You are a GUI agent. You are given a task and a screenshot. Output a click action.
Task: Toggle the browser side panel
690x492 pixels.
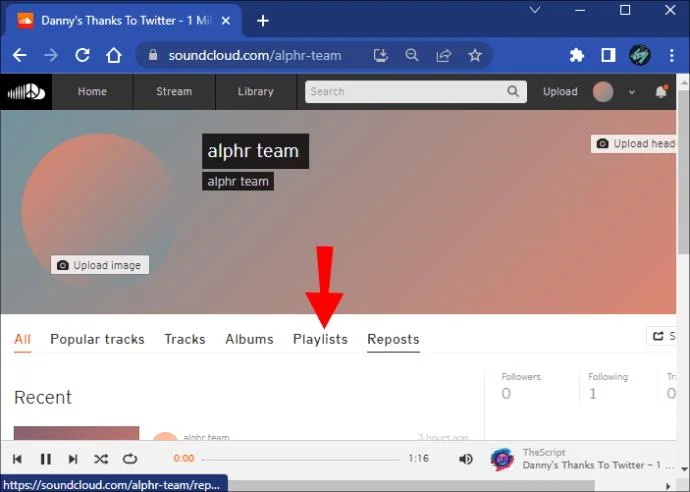608,55
